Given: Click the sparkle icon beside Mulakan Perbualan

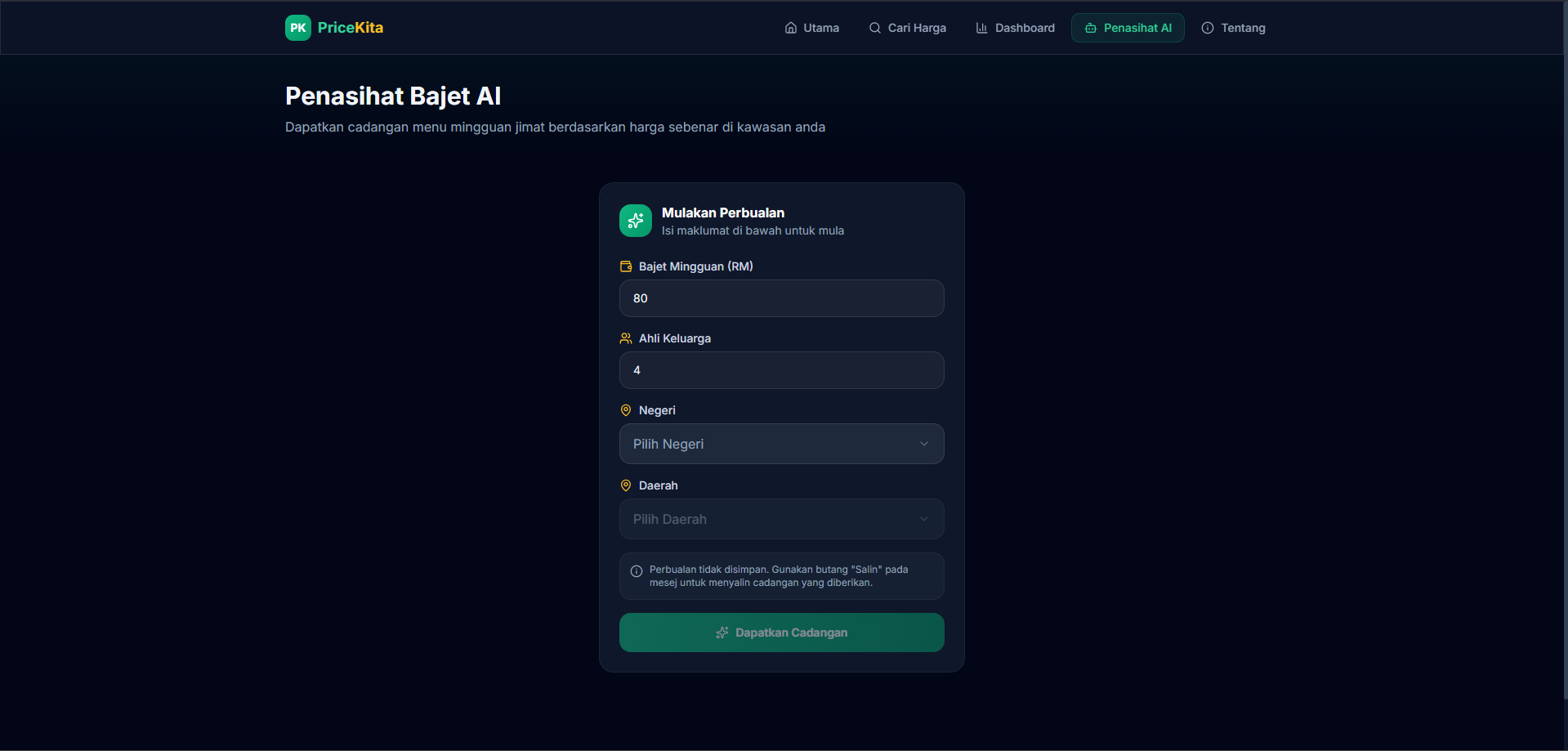Looking at the screenshot, I should pyautogui.click(x=636, y=221).
